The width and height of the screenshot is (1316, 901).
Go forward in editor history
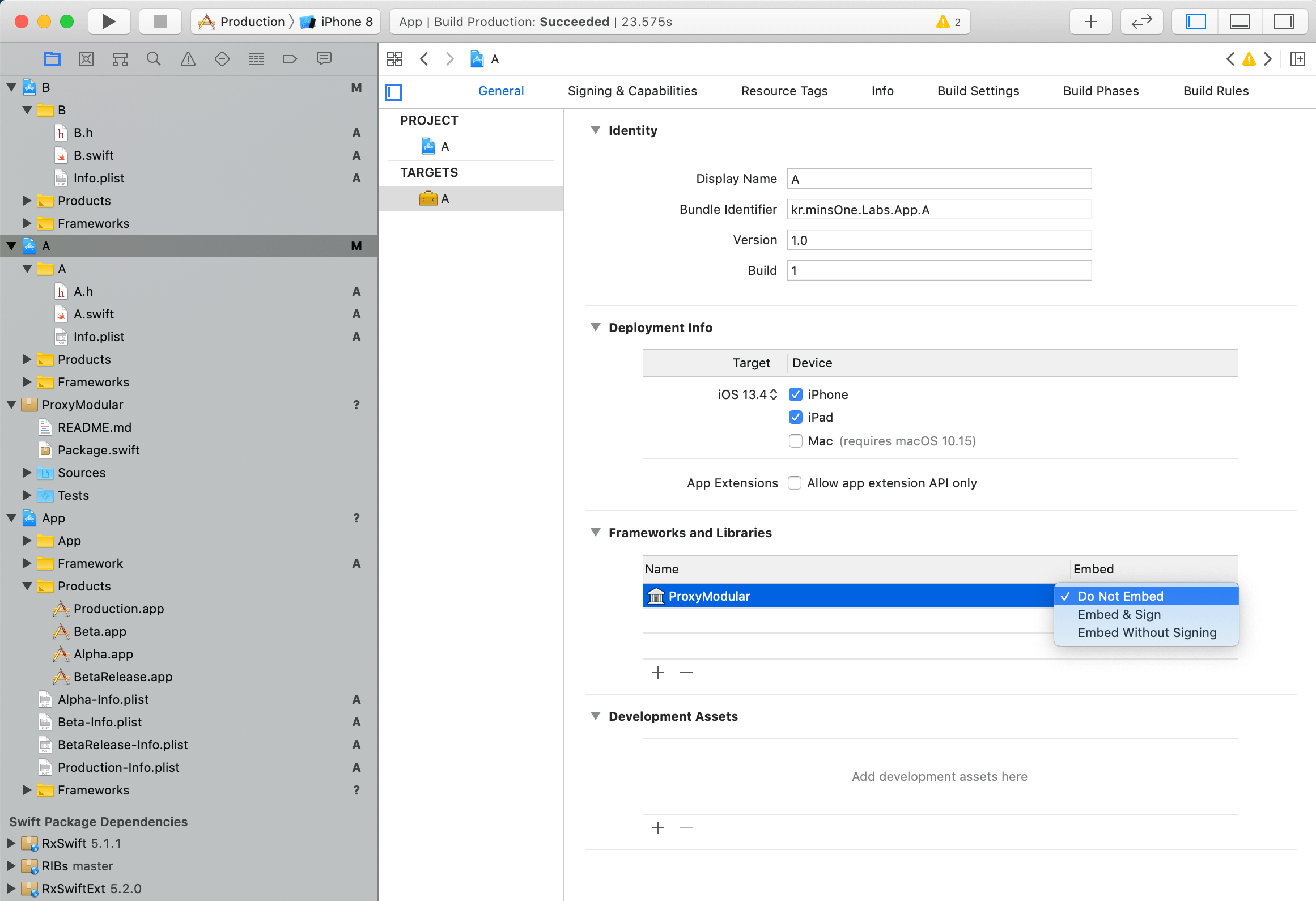450,59
